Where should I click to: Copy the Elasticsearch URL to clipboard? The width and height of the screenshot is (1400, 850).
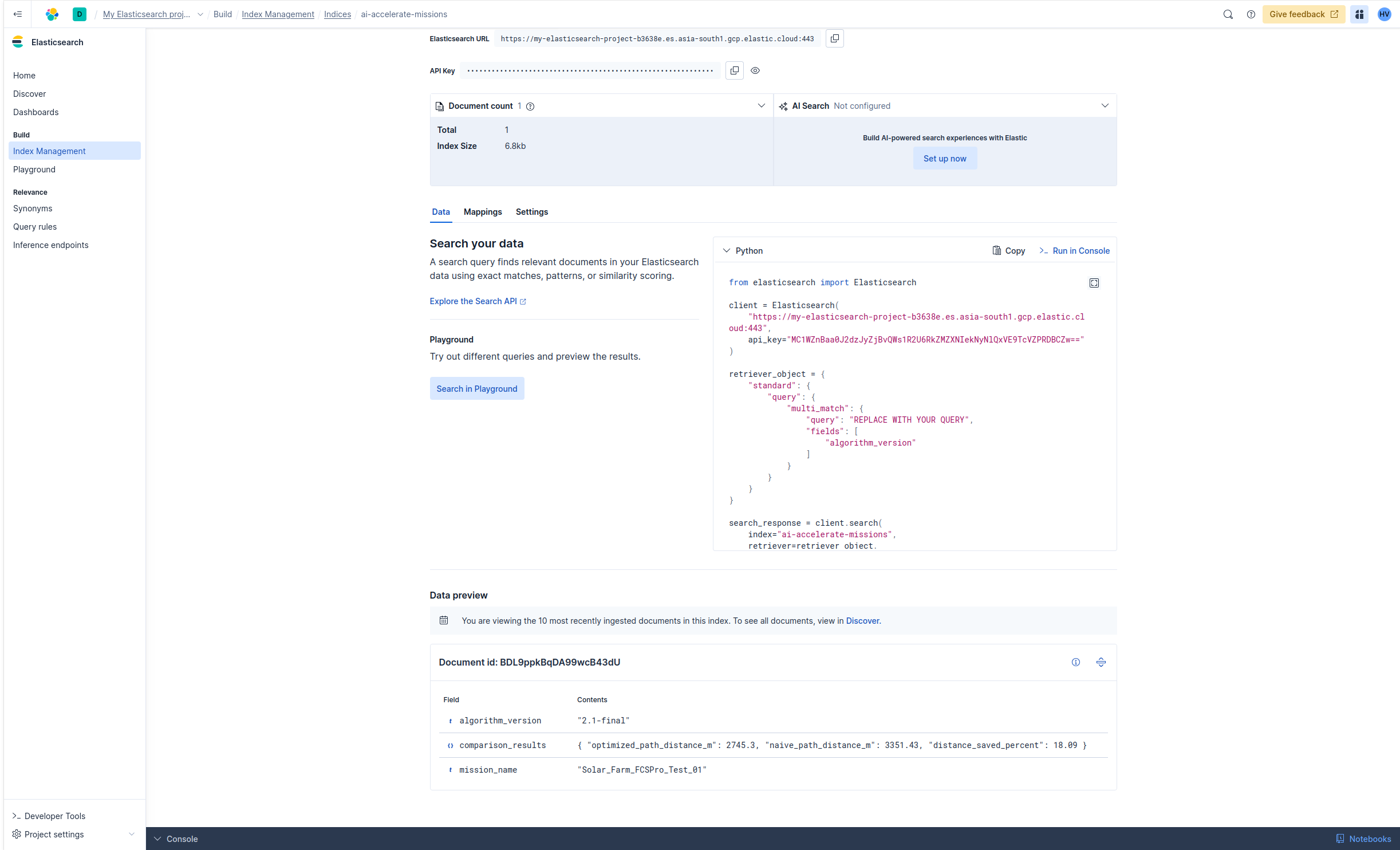834,38
